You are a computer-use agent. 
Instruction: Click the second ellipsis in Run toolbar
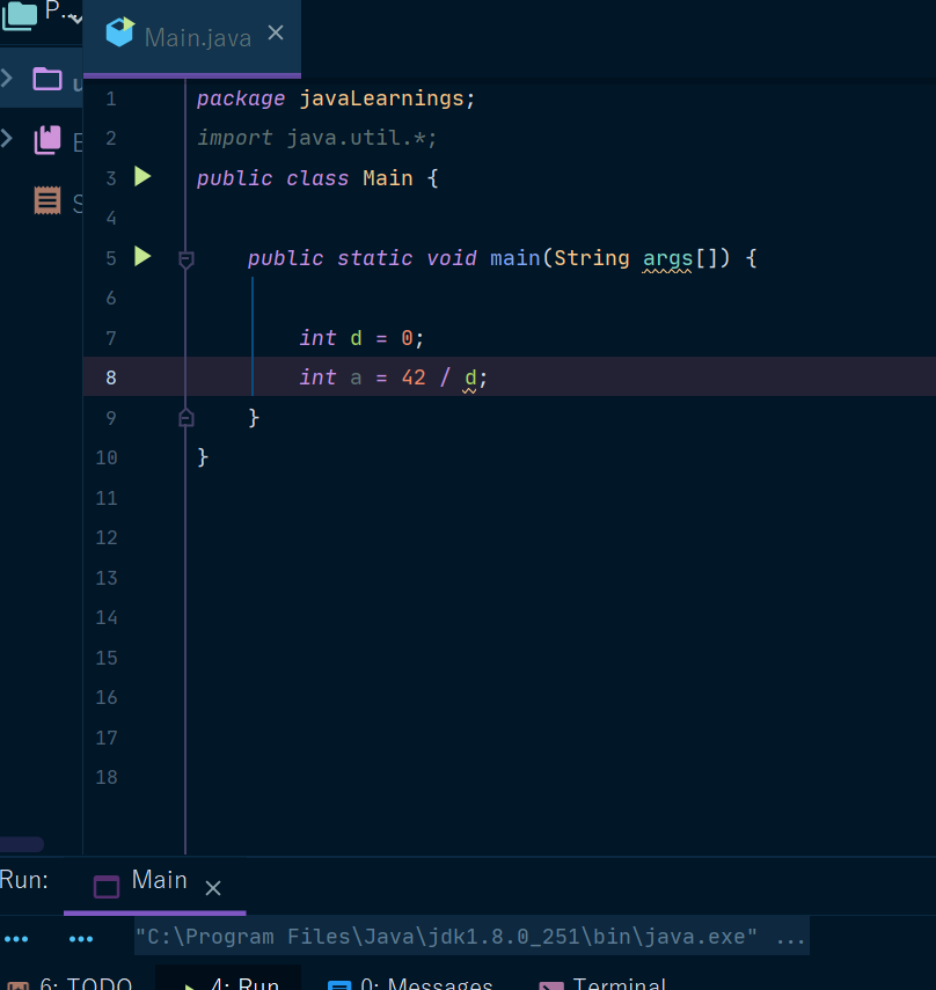[x=81, y=939]
